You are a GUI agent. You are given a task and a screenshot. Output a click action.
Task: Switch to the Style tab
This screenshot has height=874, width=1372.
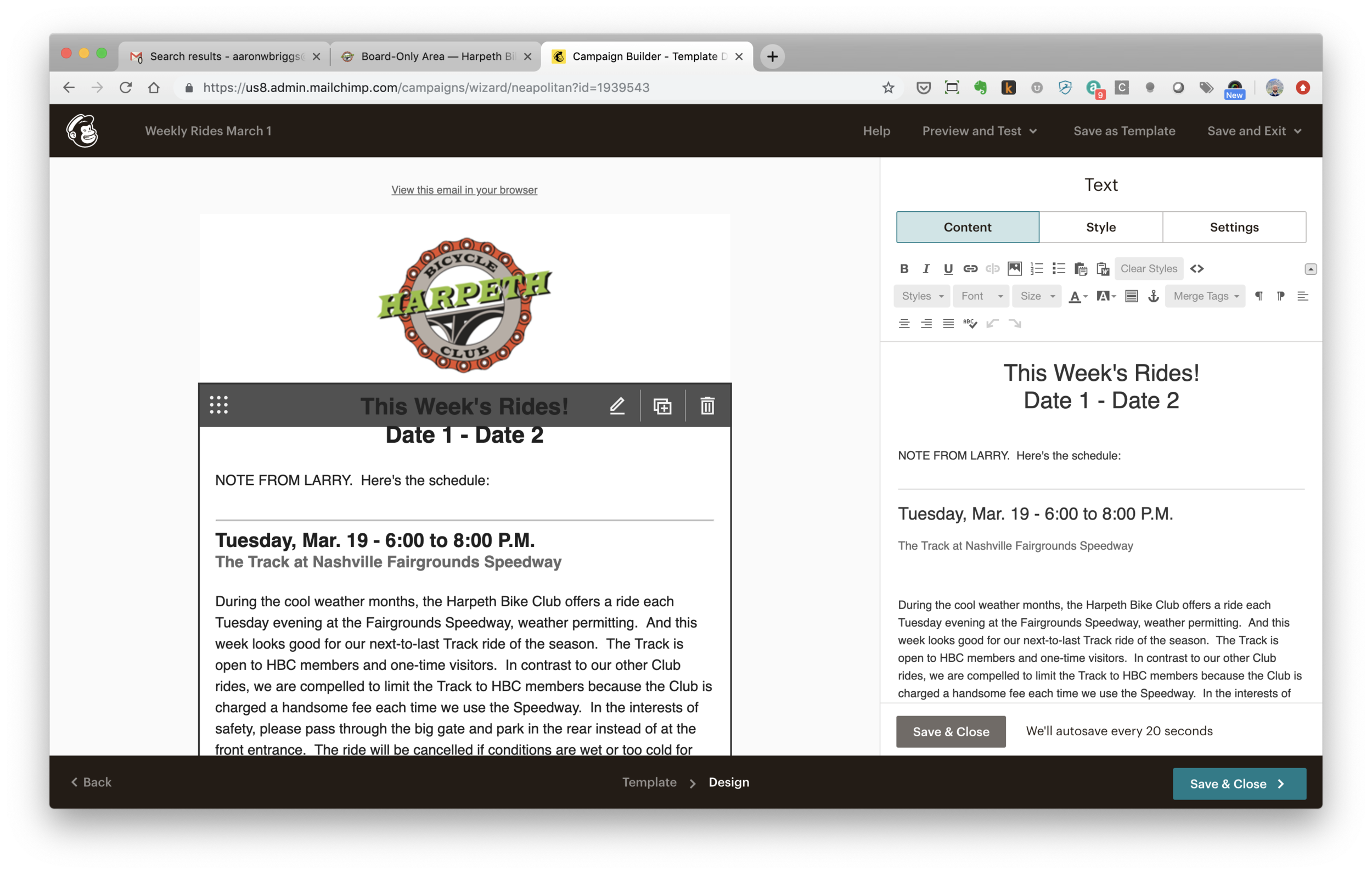coord(1101,227)
